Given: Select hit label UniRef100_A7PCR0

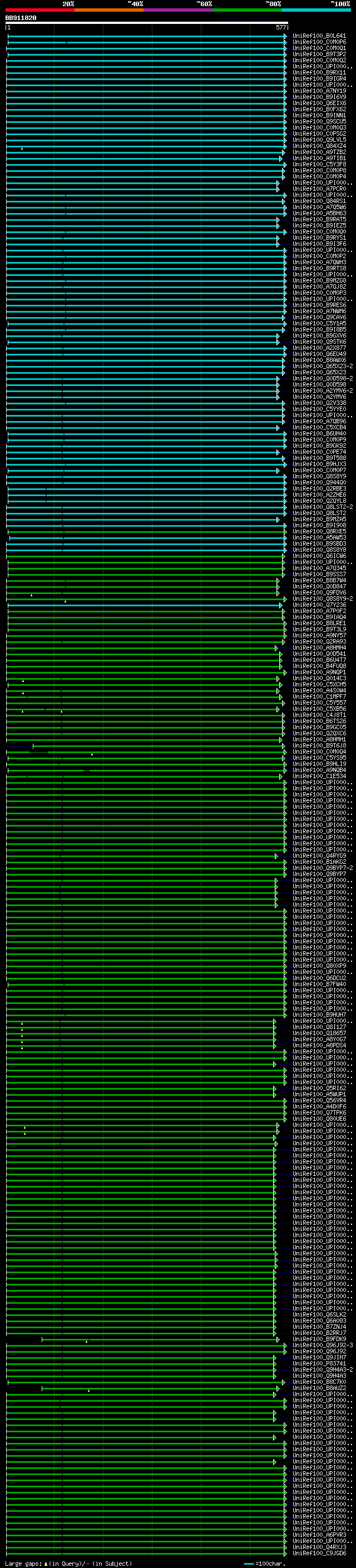Looking at the screenshot, I should (319, 189).
